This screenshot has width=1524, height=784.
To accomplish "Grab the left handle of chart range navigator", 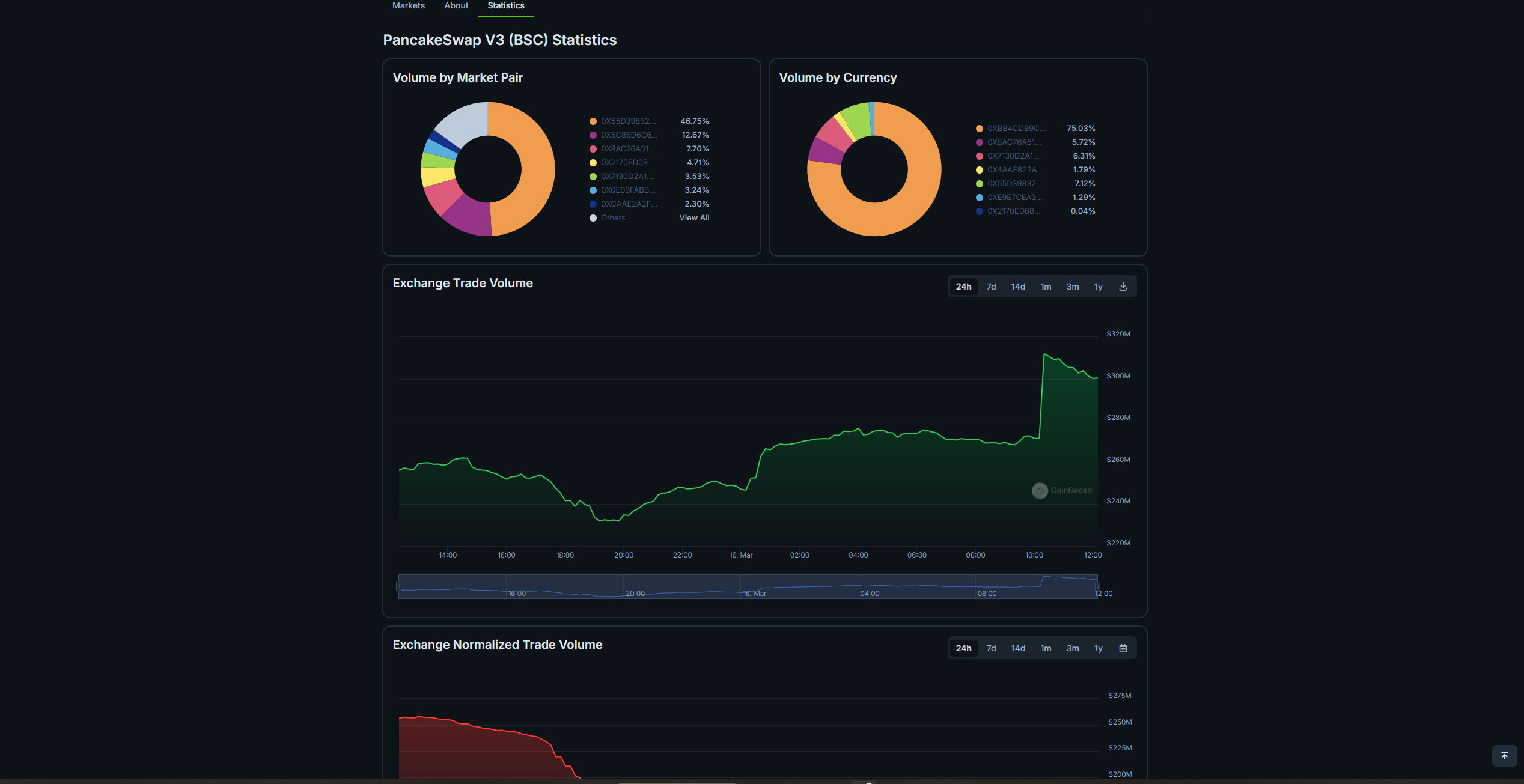I will coord(398,586).
